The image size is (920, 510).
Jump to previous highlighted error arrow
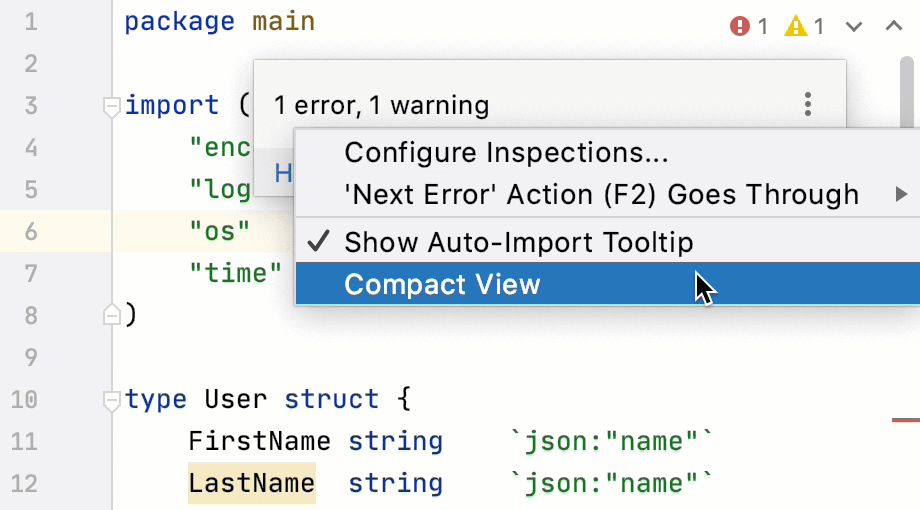click(893, 27)
